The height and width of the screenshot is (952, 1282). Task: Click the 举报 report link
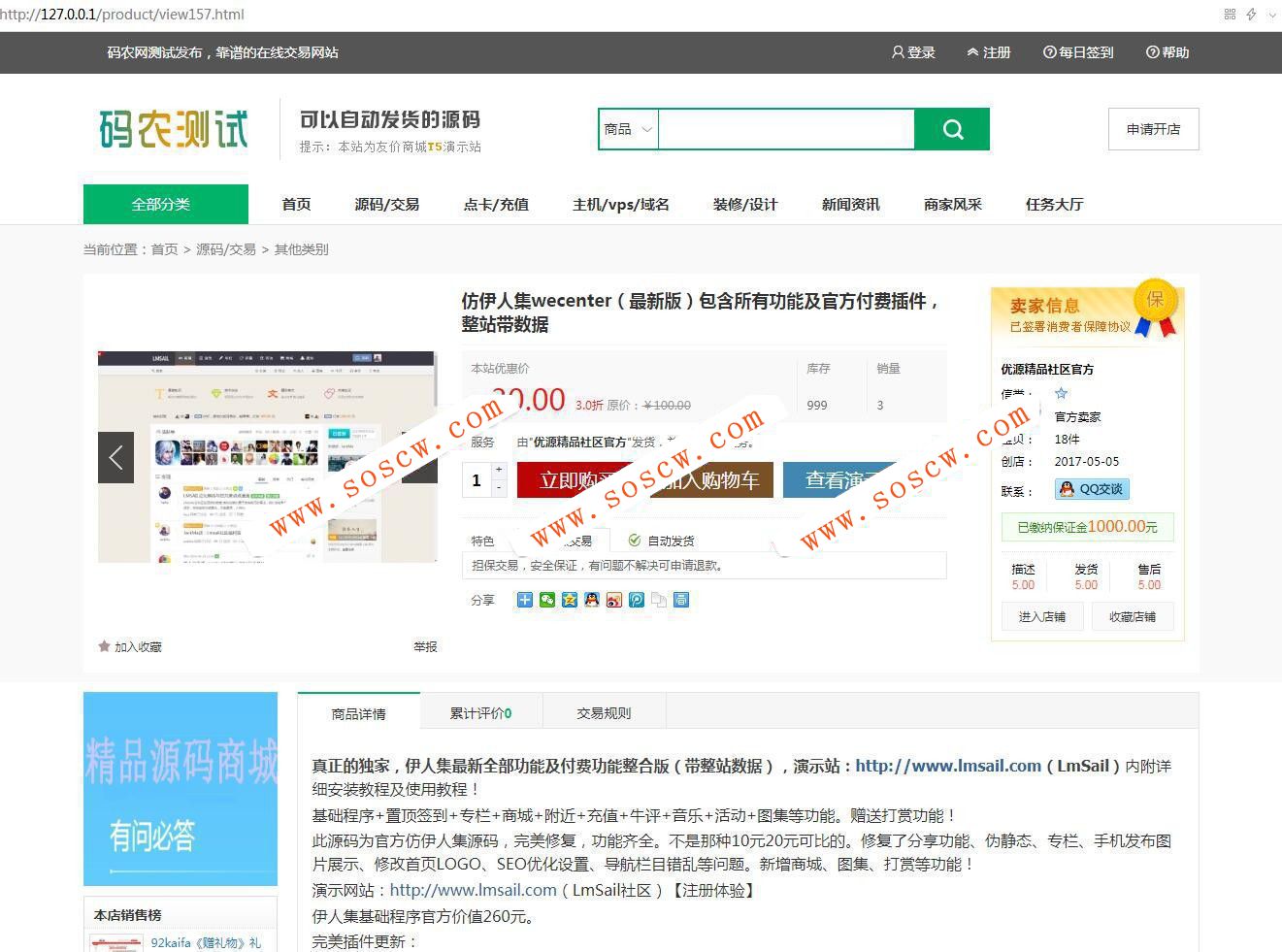point(425,646)
